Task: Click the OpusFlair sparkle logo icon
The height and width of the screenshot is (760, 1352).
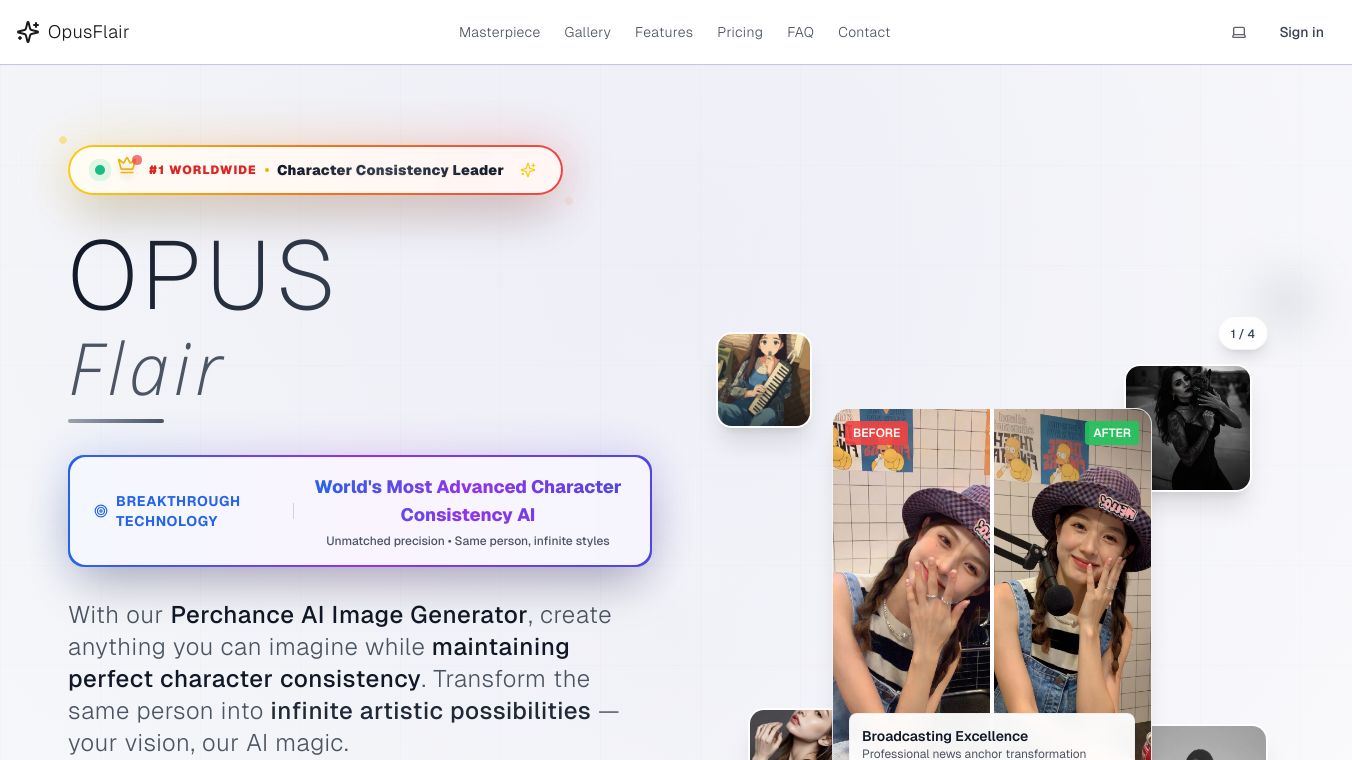Action: pos(28,32)
